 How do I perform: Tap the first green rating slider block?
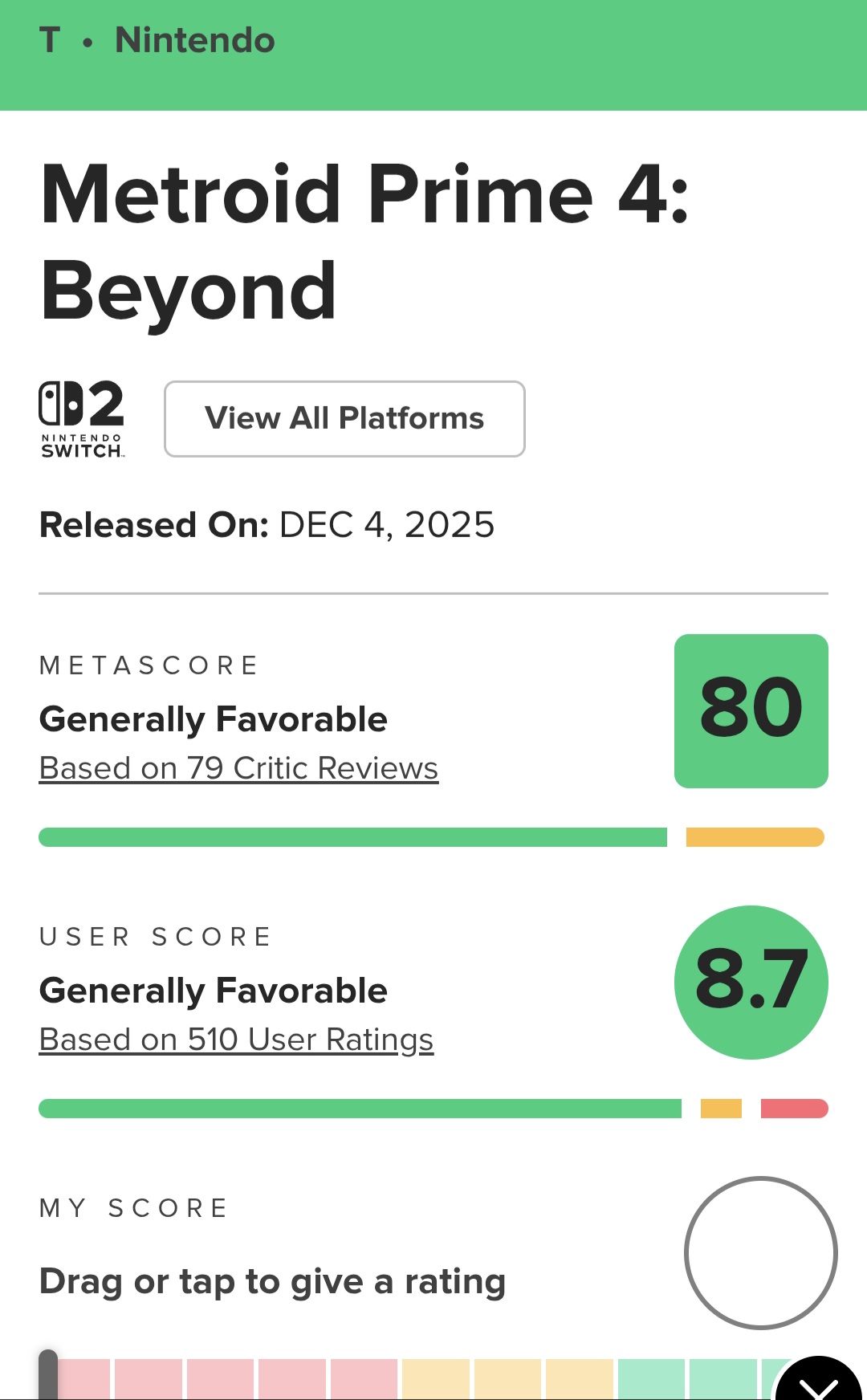coord(651,1379)
